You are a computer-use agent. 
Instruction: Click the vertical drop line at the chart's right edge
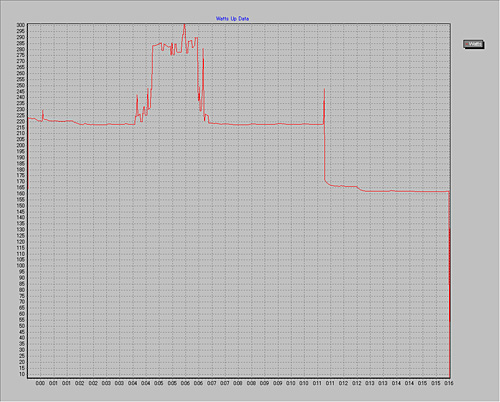450,283
